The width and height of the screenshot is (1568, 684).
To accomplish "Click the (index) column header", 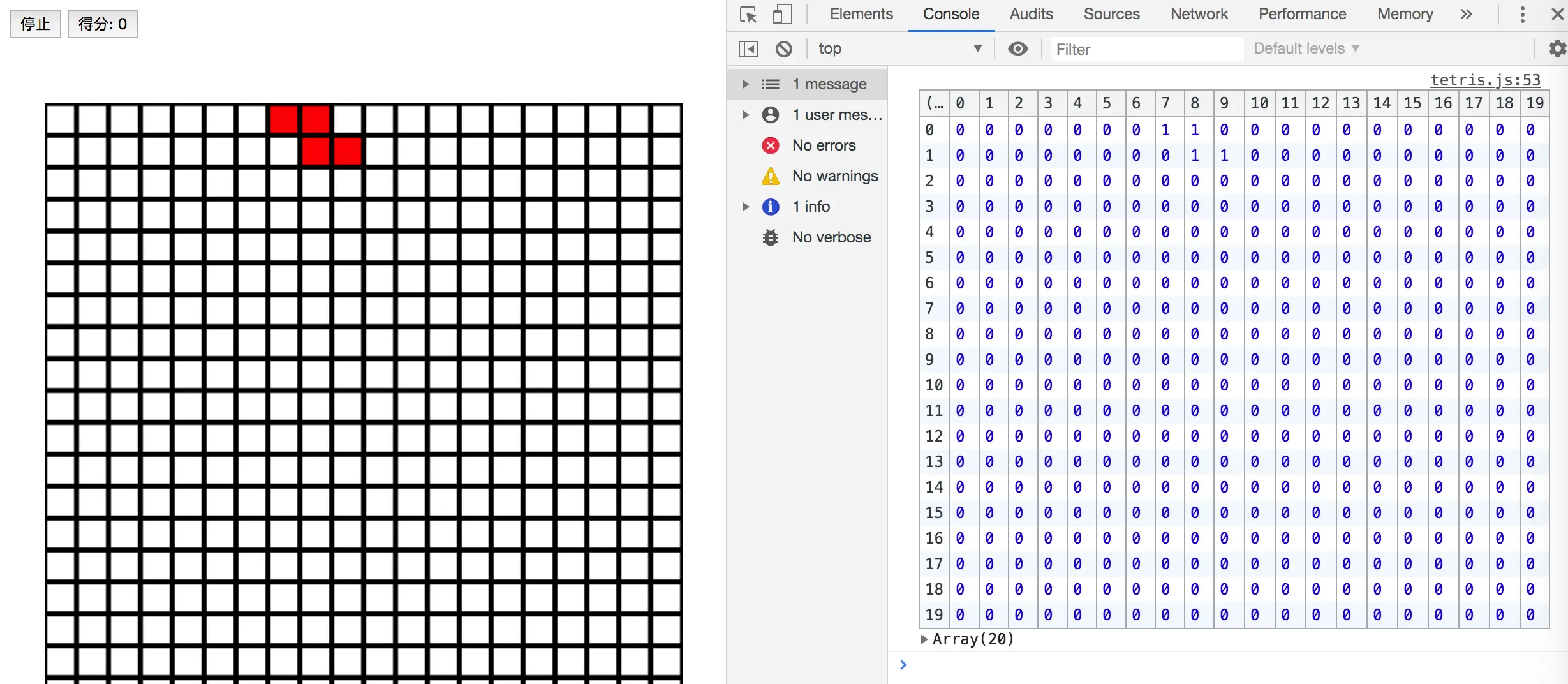I will click(x=935, y=103).
